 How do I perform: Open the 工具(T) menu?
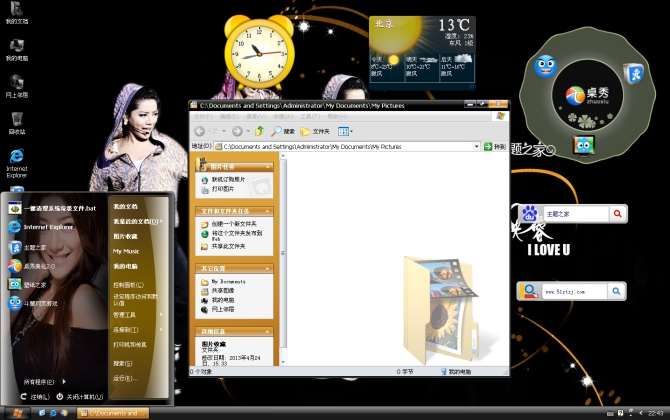click(310, 116)
